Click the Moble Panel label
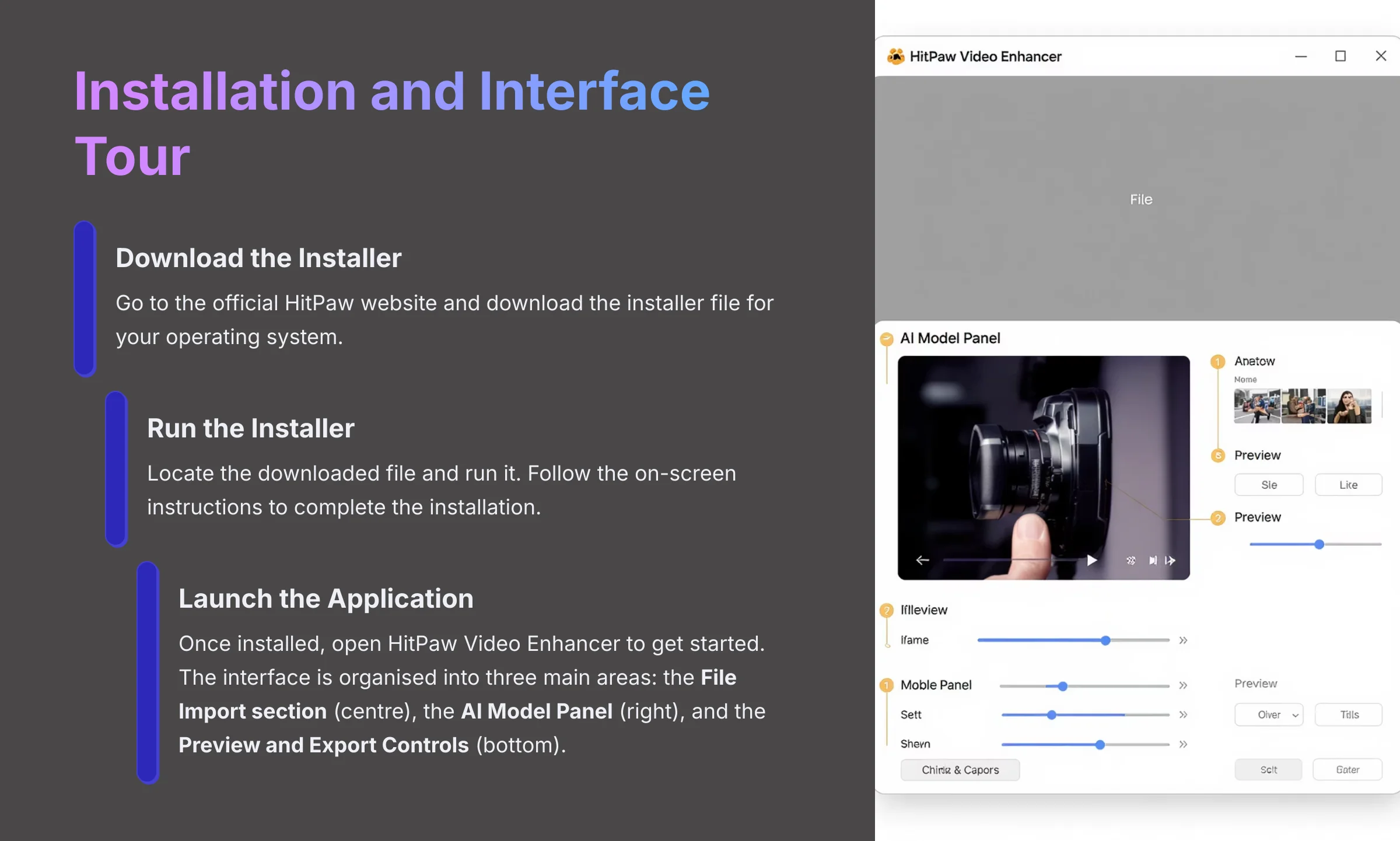 936,685
